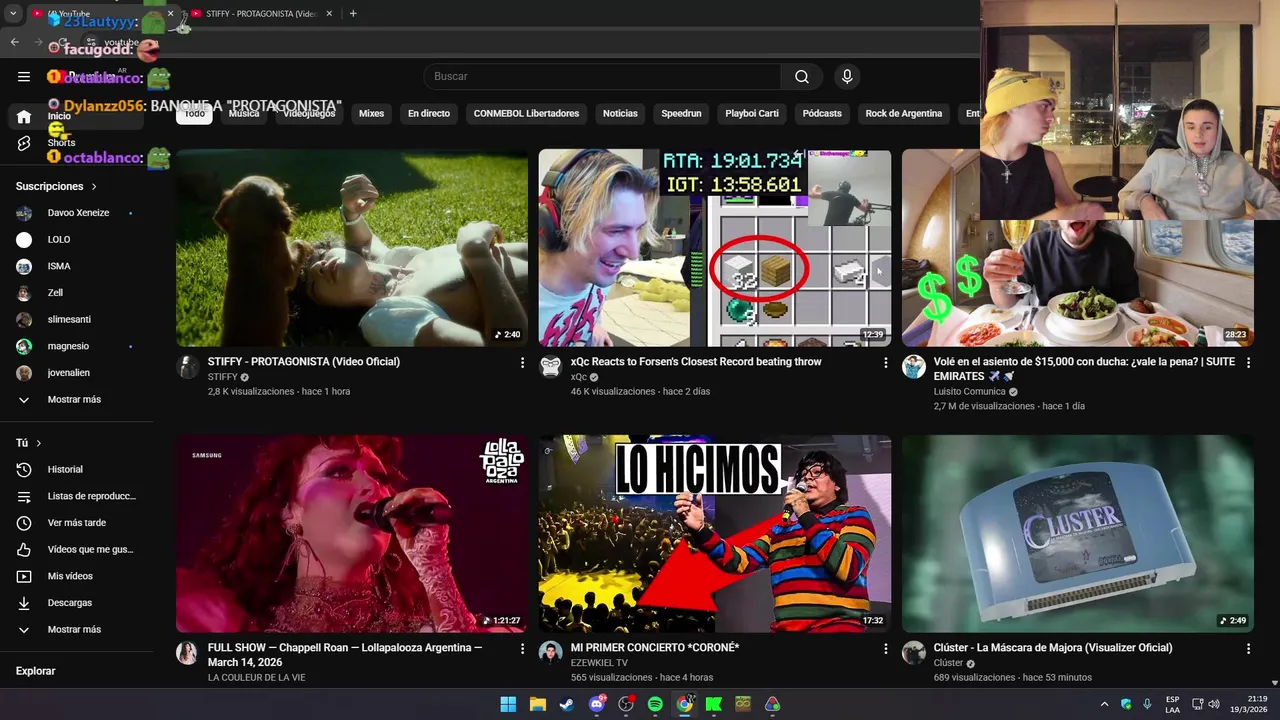Open STIFFY channel avatar
Viewport: 1280px width, 720px height.
[188, 367]
